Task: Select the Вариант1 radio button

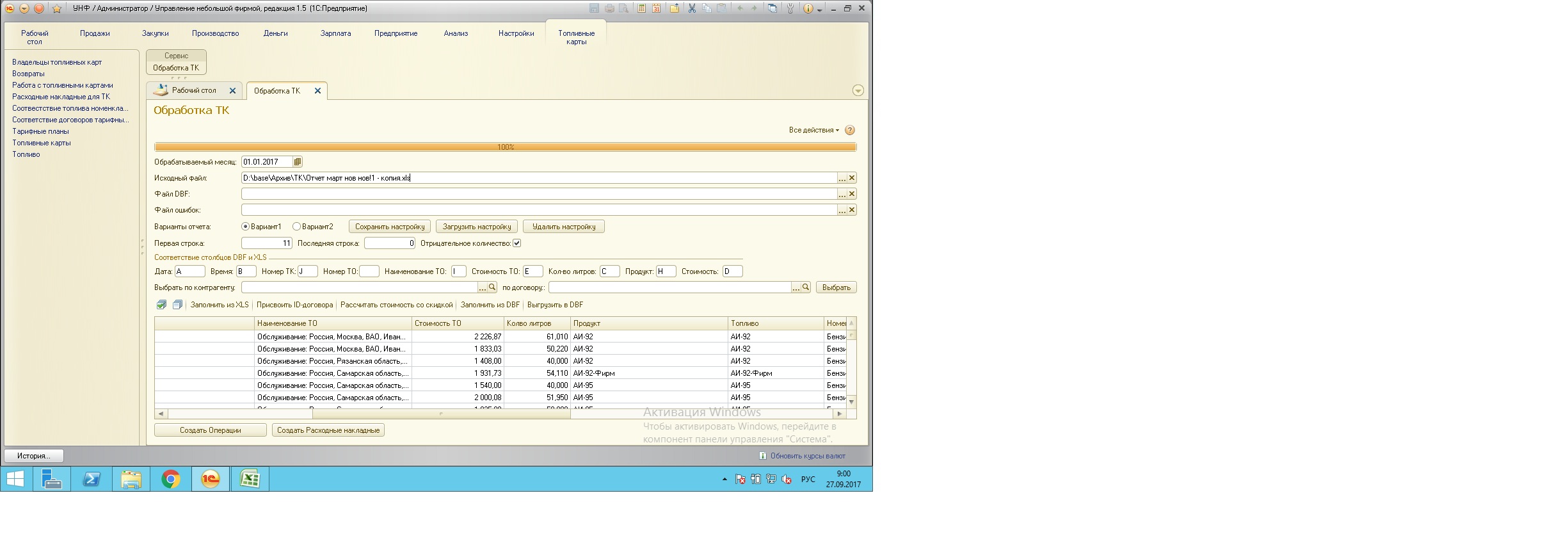Action: point(245,227)
